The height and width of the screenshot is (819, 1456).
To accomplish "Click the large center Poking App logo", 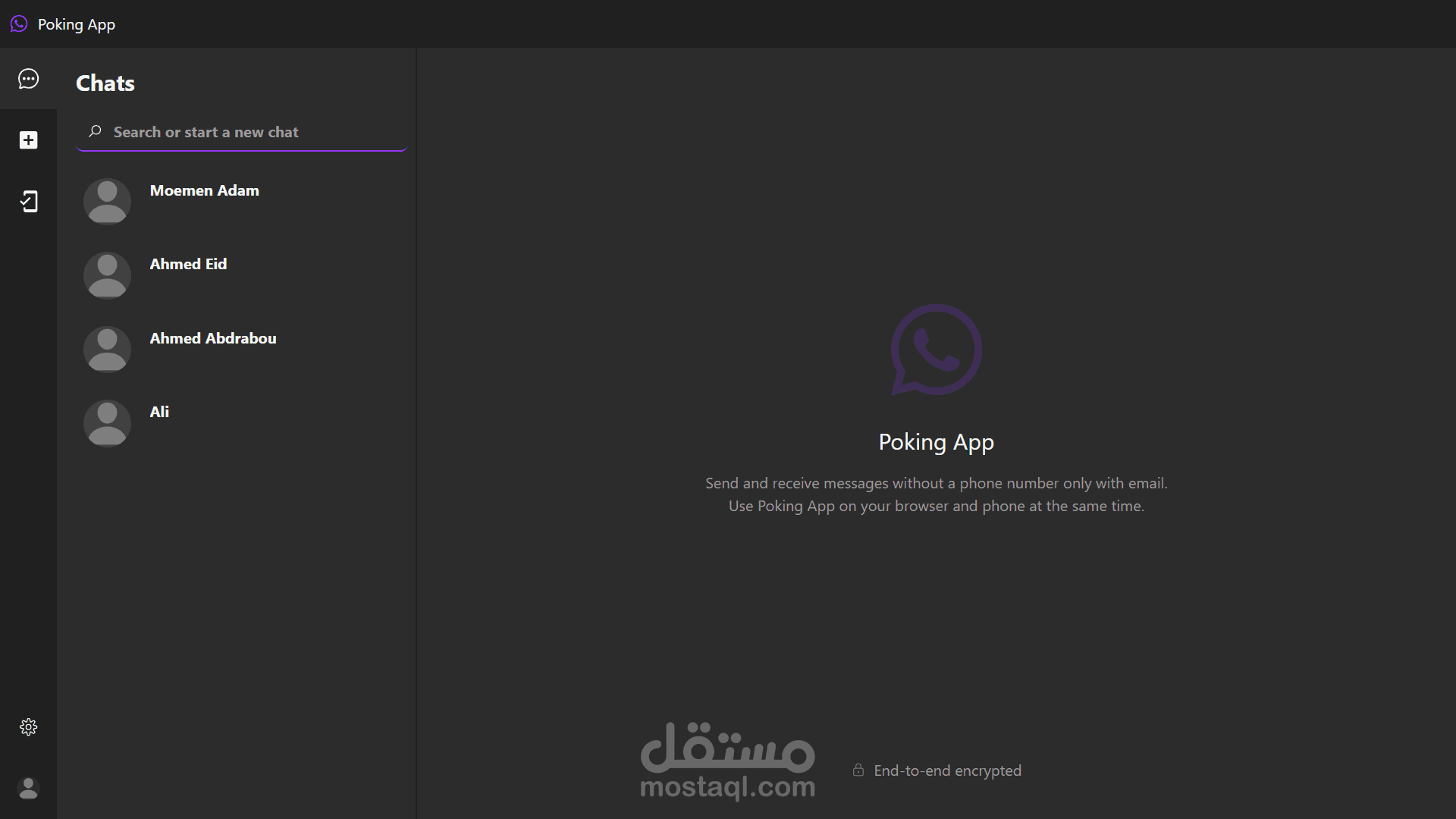I will [936, 350].
